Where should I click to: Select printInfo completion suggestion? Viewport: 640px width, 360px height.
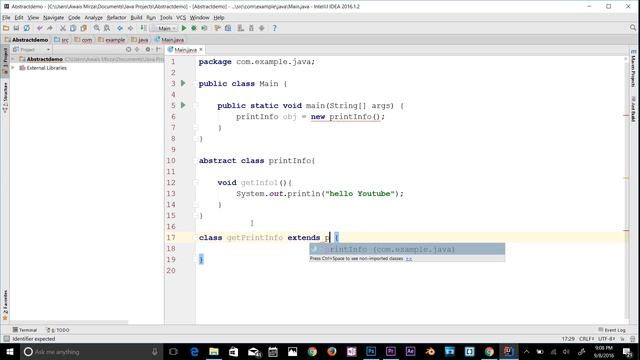[407, 249]
